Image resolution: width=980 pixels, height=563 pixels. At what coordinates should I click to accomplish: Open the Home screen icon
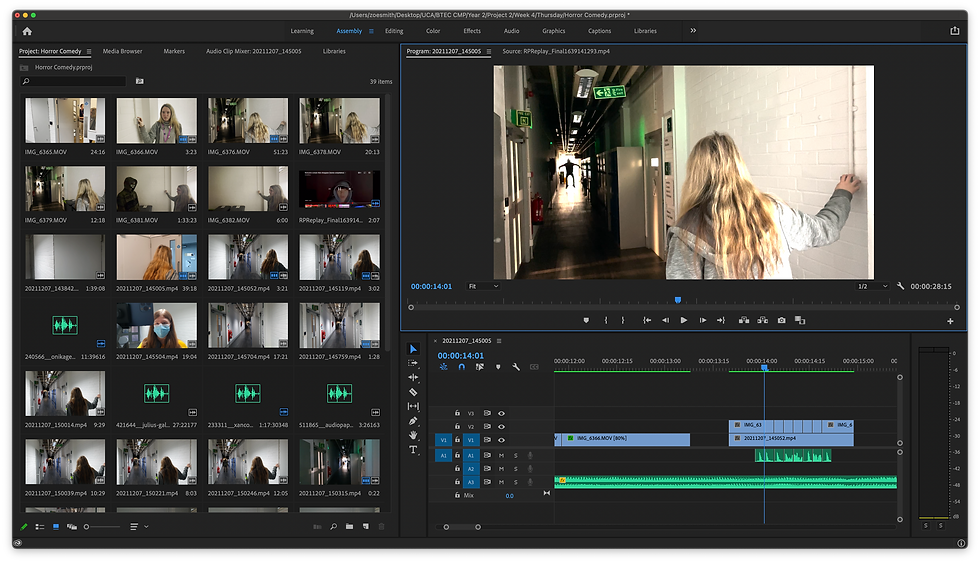[27, 31]
